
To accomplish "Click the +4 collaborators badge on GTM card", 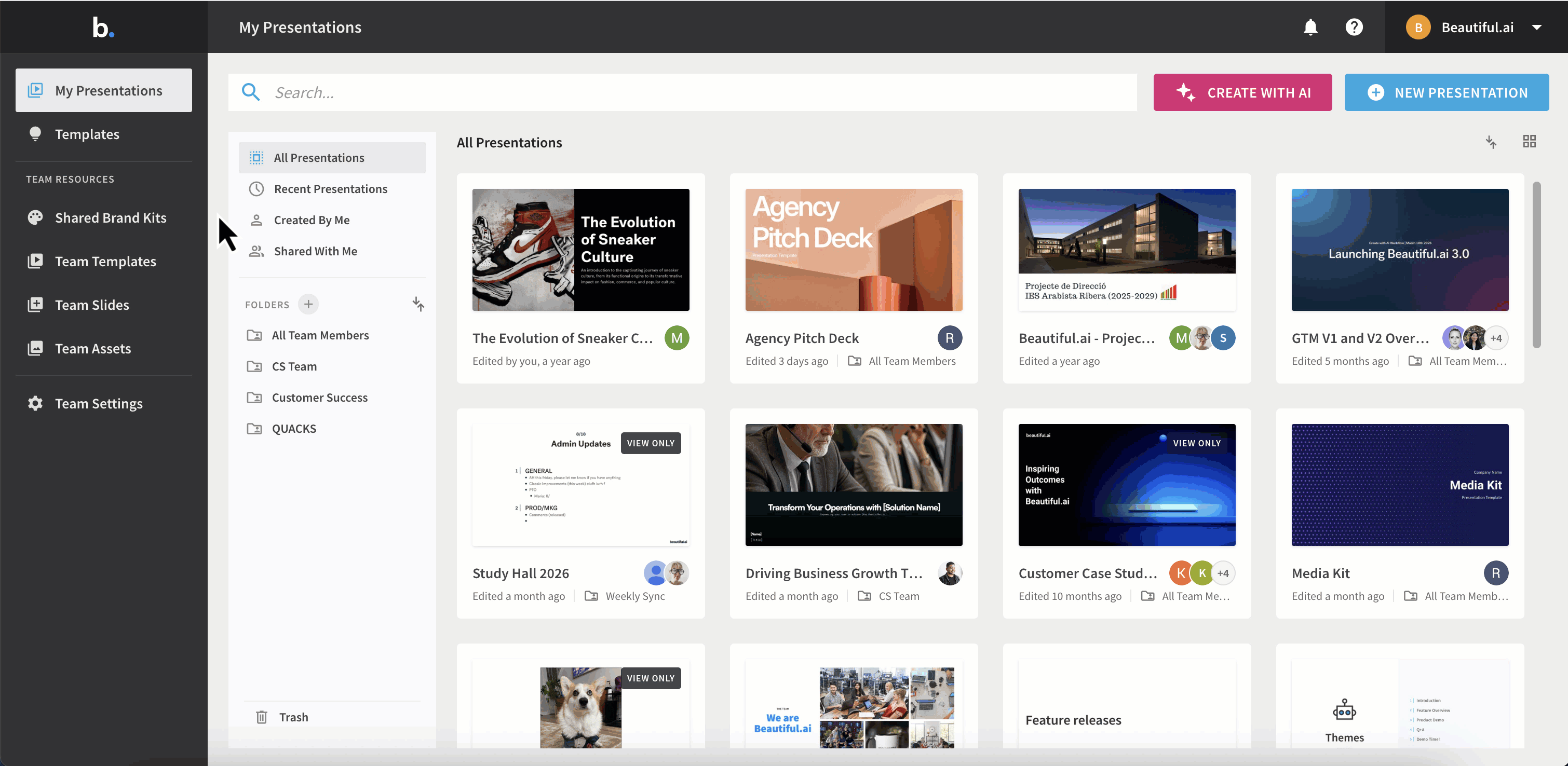I will pos(1496,338).
